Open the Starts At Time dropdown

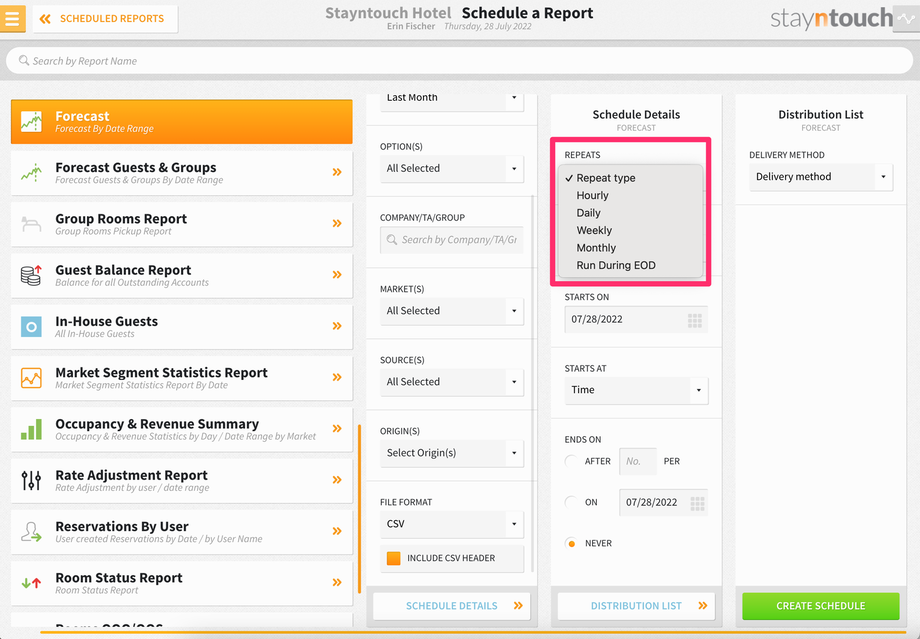pos(636,390)
